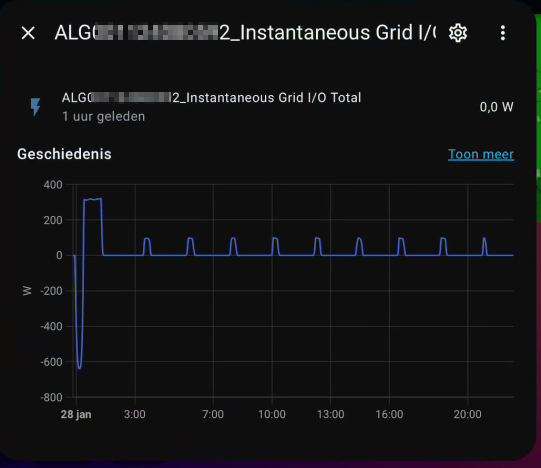Open entity settings via the gear icon
541x468 pixels.
pos(458,33)
